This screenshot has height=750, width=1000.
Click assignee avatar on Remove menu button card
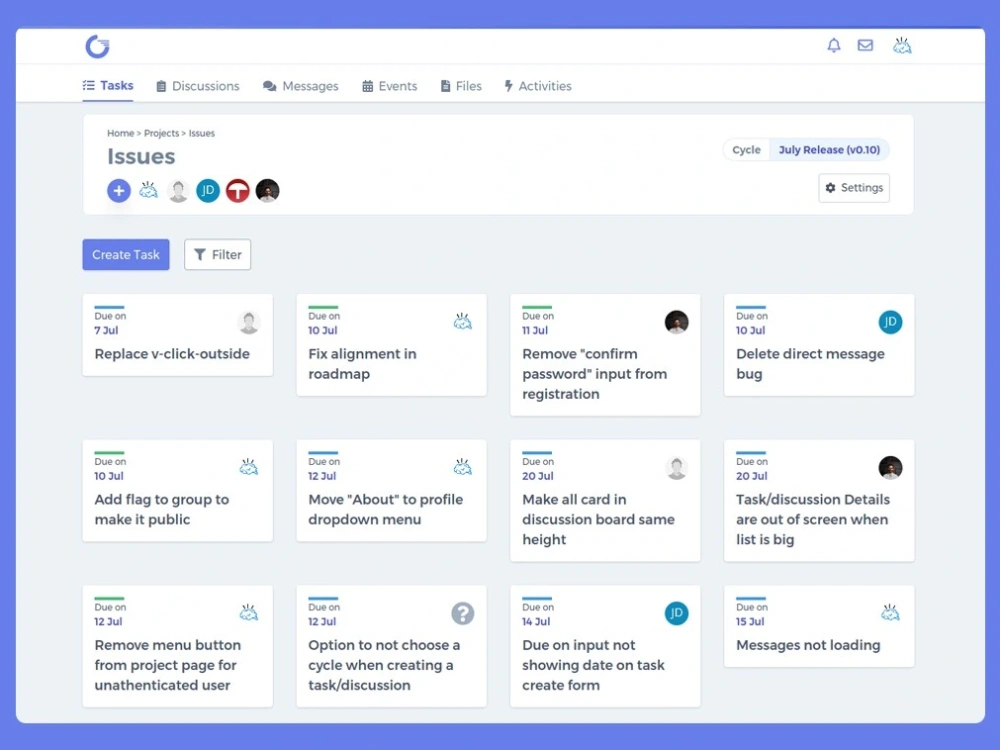pyautogui.click(x=249, y=613)
